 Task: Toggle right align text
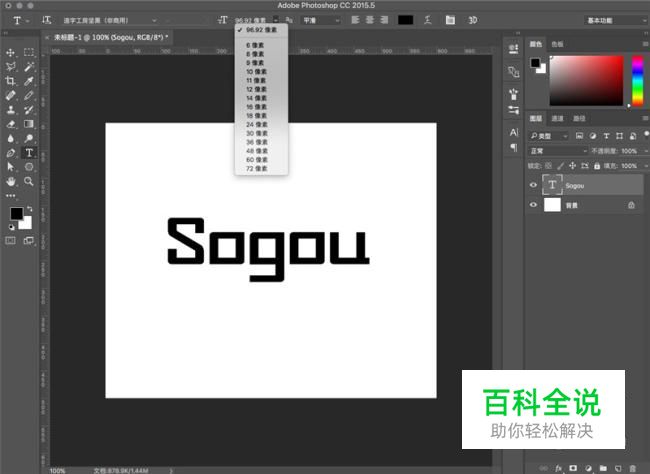pos(384,20)
